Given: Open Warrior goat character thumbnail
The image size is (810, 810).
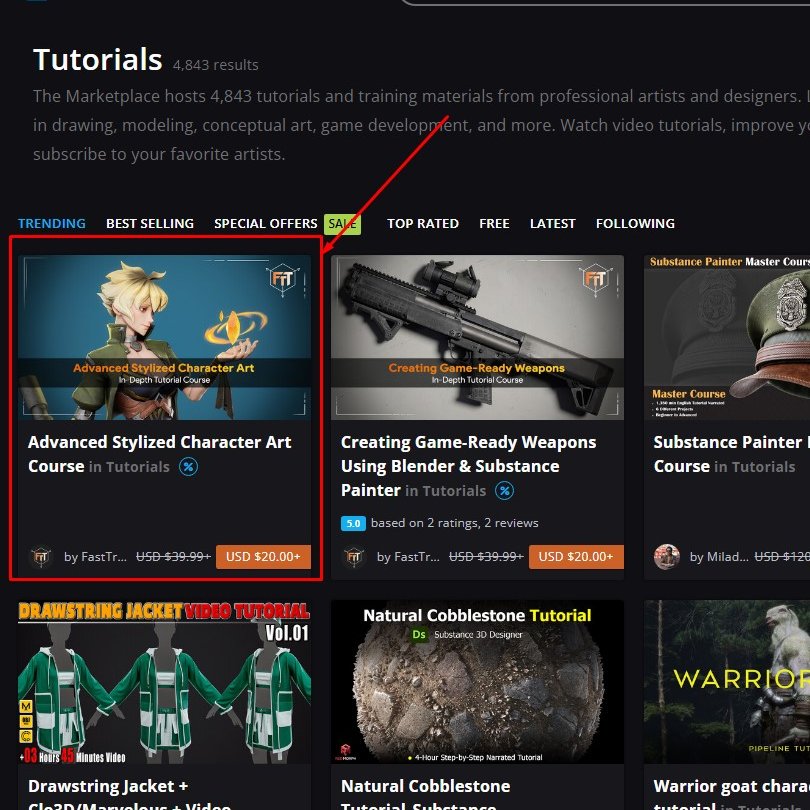Looking at the screenshot, I should click(x=727, y=682).
